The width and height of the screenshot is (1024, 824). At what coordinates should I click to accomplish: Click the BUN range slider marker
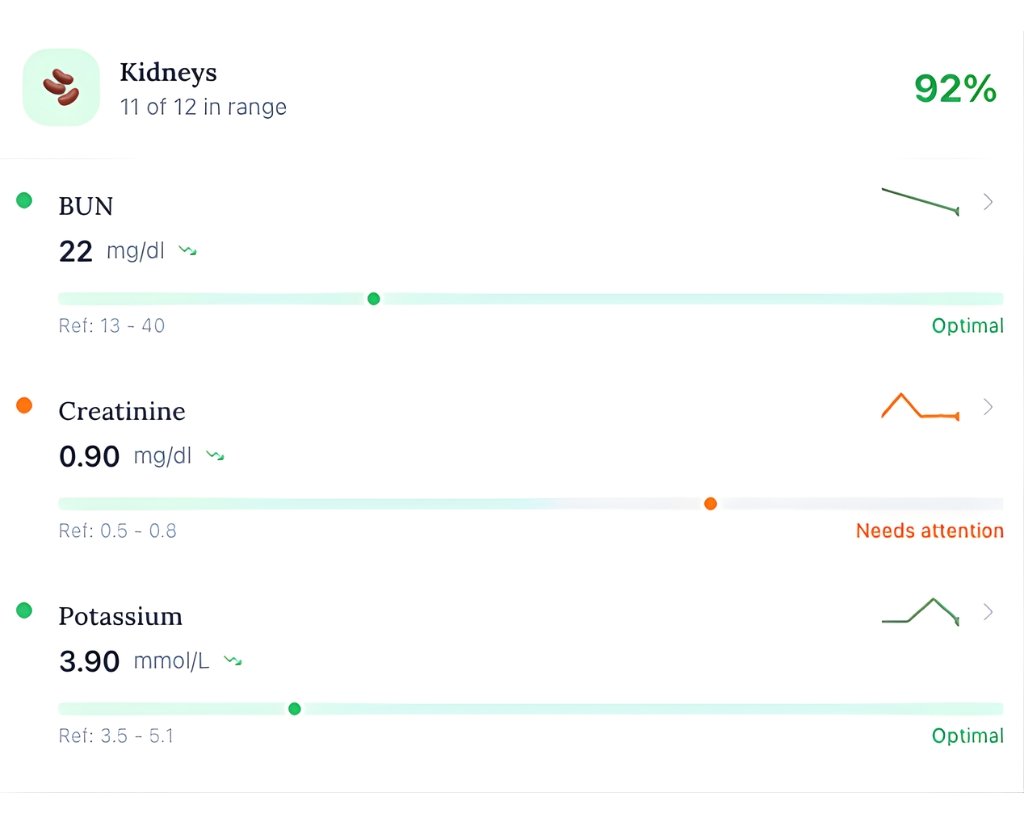coord(374,298)
